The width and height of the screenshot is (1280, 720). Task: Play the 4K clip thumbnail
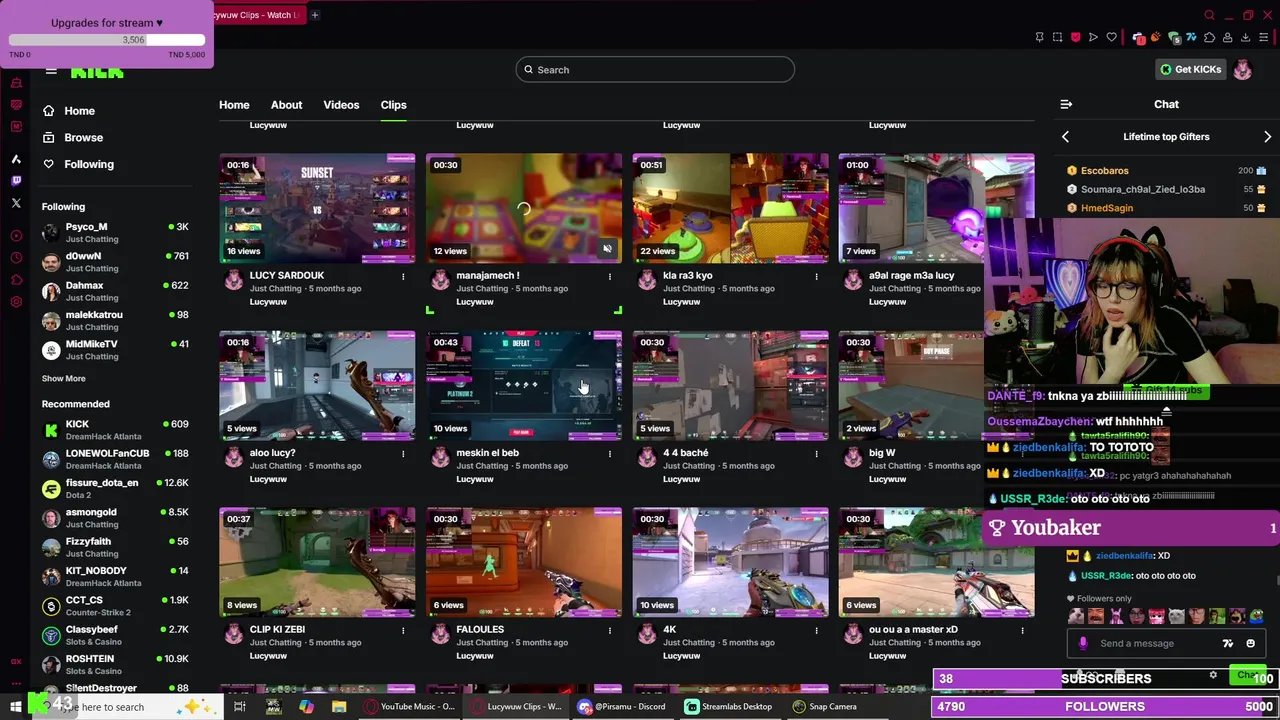pyautogui.click(x=730, y=562)
